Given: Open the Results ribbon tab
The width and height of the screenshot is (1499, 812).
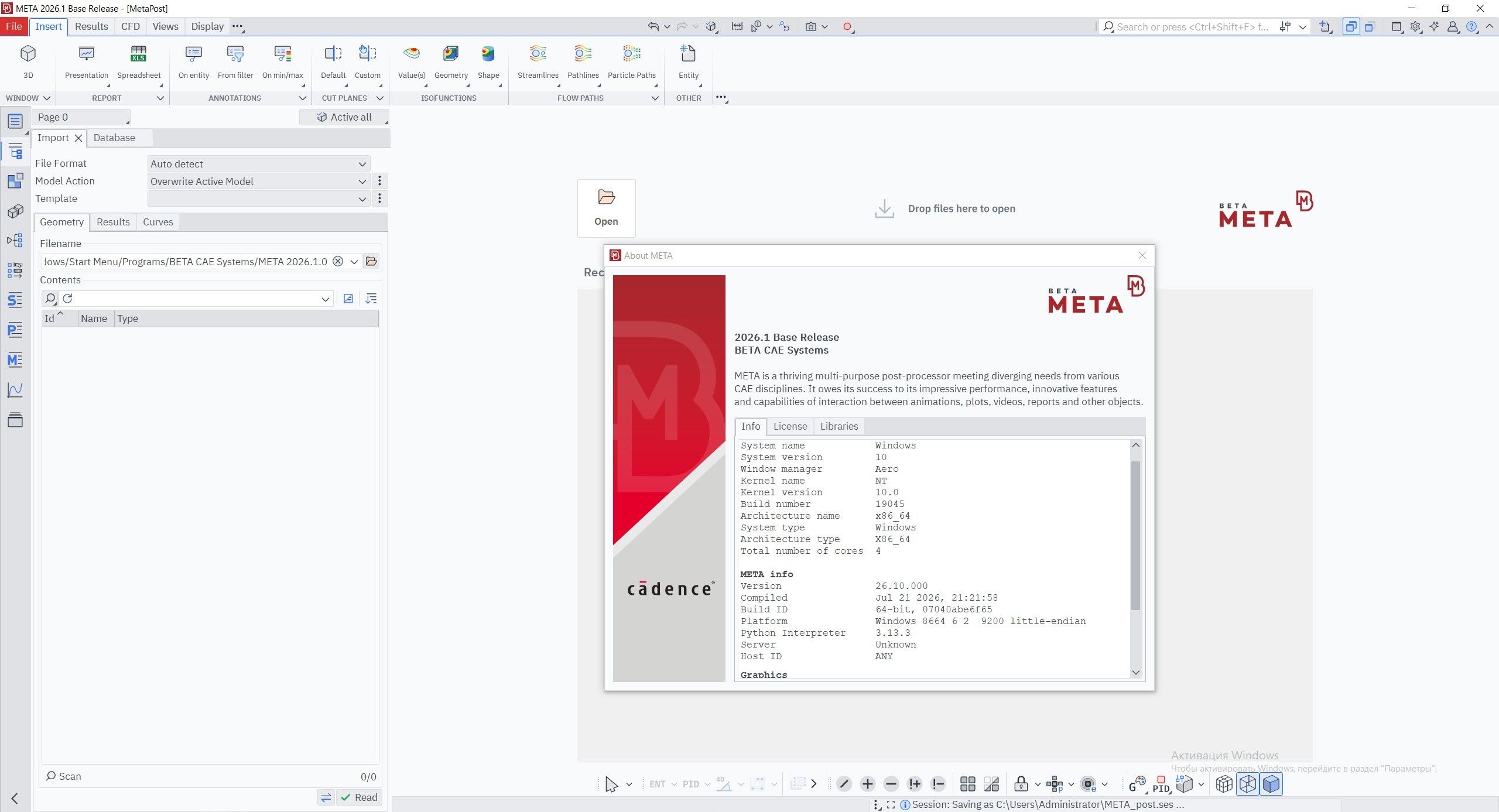Looking at the screenshot, I should tap(91, 26).
